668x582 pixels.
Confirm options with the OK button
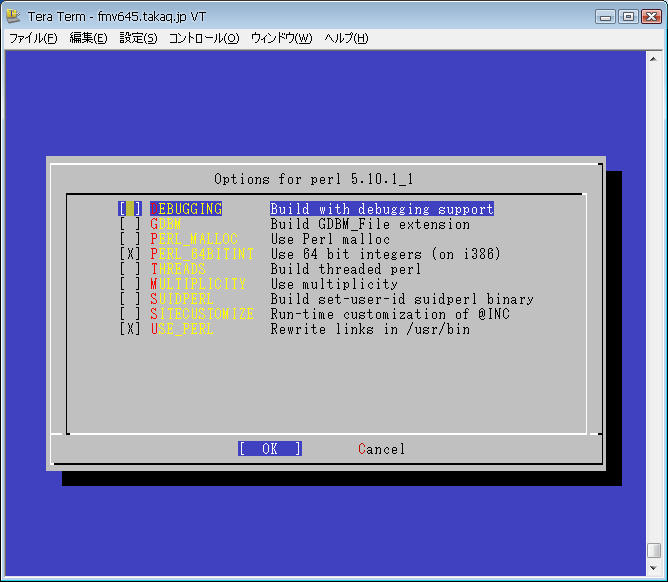(270, 449)
